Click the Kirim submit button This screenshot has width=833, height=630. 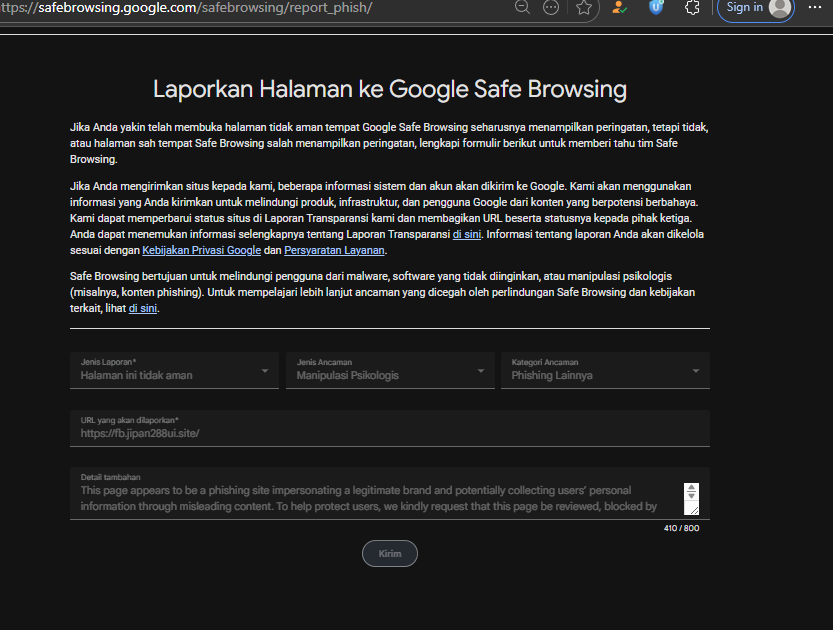click(x=390, y=554)
